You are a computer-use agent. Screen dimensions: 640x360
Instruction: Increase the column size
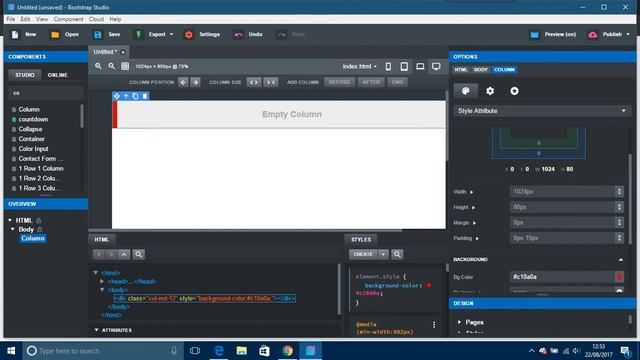[254, 82]
